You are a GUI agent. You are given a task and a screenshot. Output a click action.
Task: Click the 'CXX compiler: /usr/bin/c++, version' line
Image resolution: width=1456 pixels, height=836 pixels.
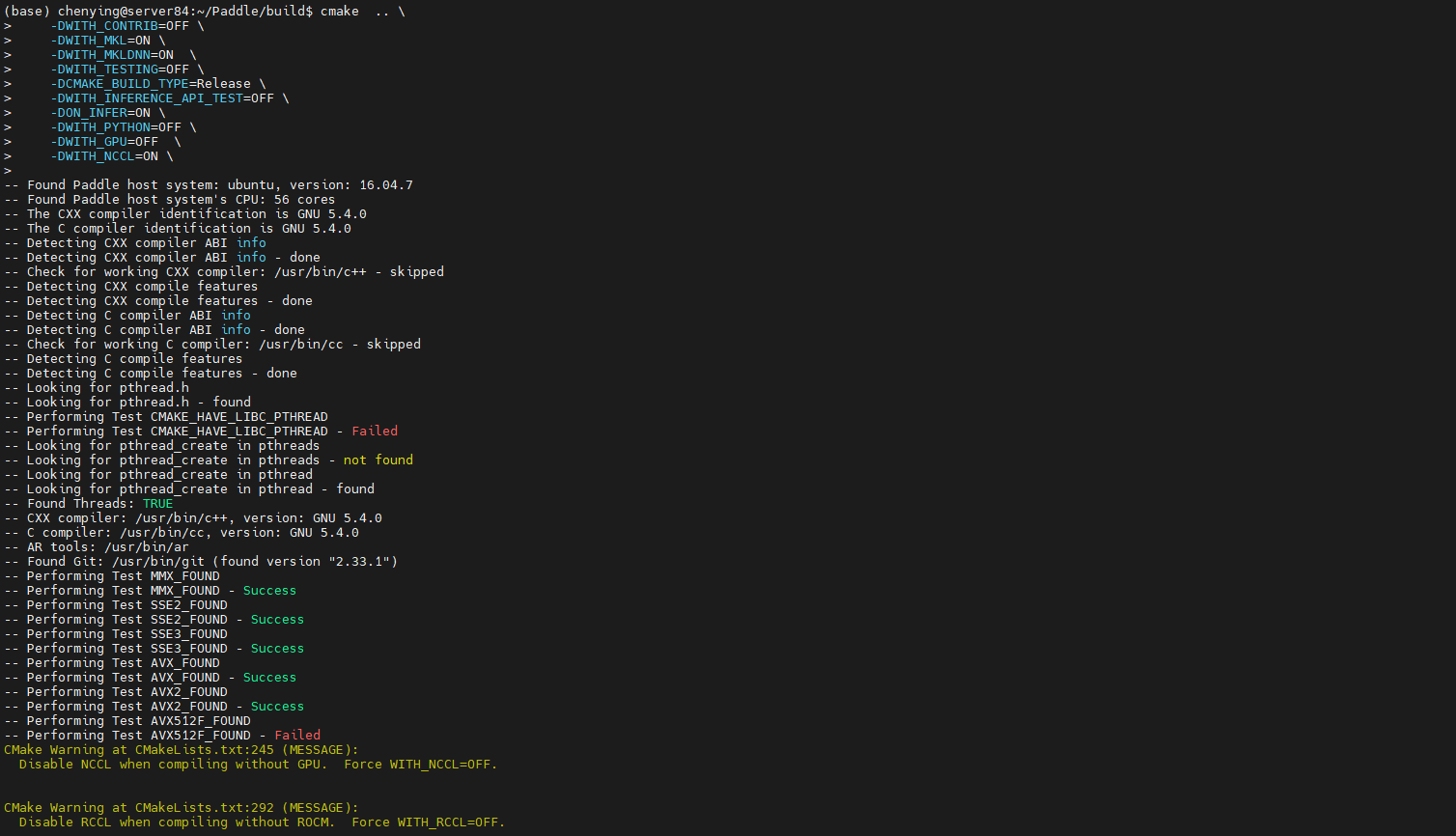tap(193, 518)
